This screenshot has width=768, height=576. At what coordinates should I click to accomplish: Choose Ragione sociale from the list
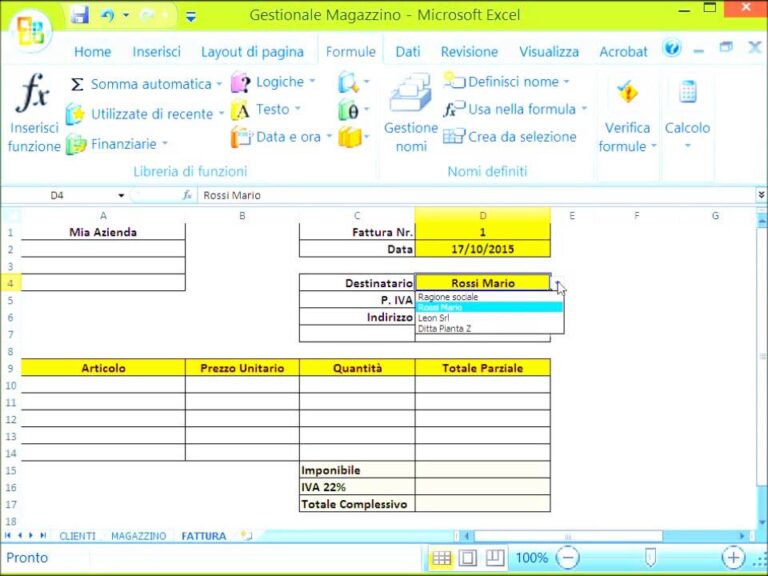489,297
